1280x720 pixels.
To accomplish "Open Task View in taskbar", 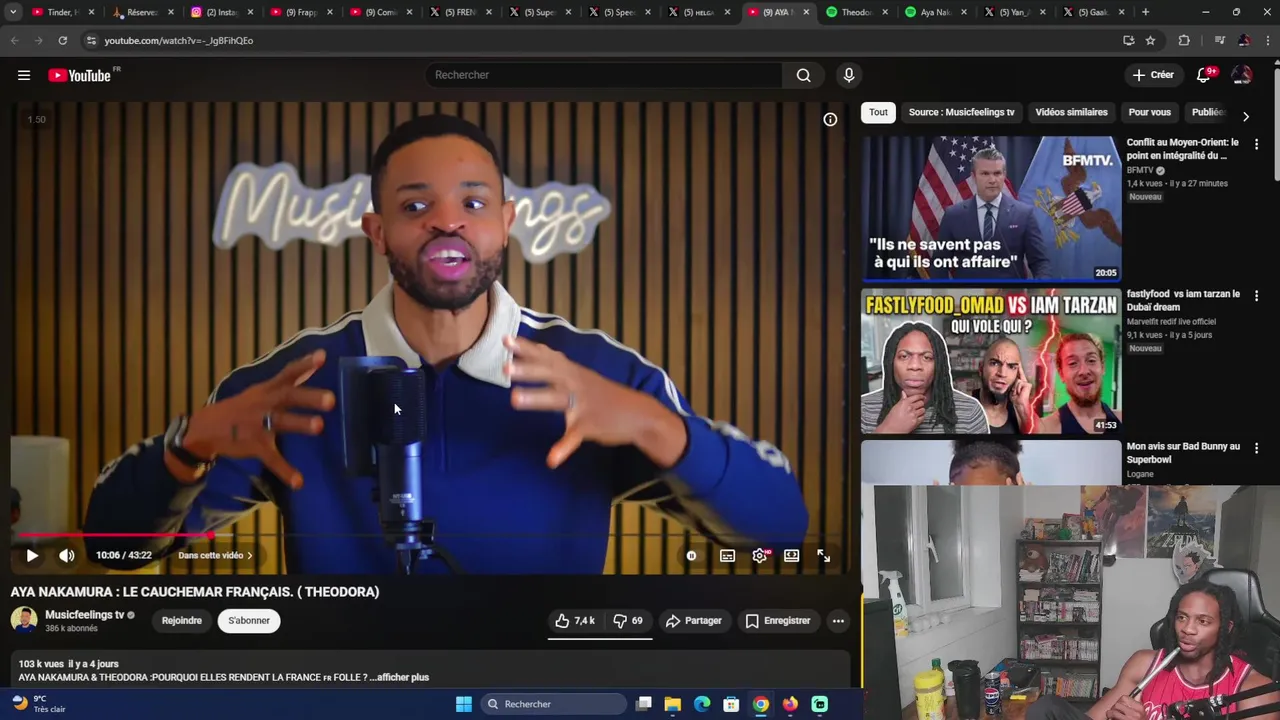I will click(644, 704).
